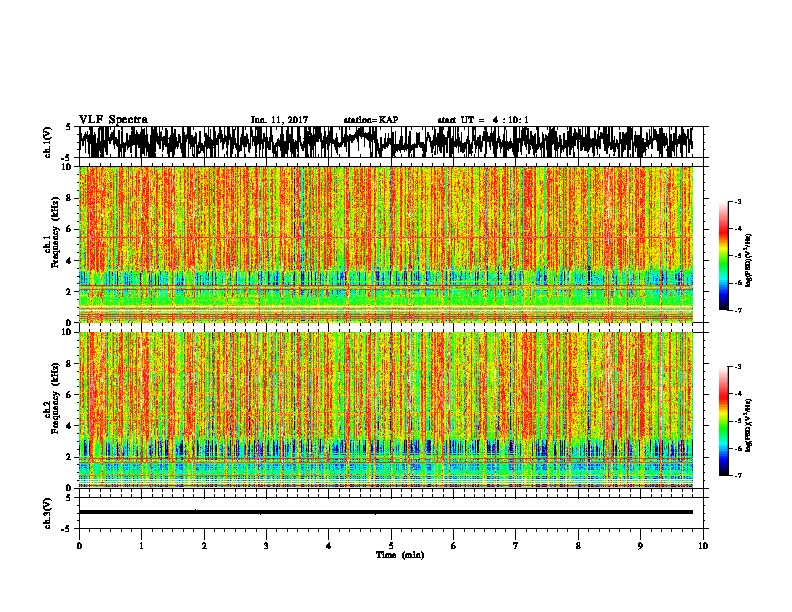Click time axis tick label "5"
This screenshot has width=792, height=612.
point(391,546)
